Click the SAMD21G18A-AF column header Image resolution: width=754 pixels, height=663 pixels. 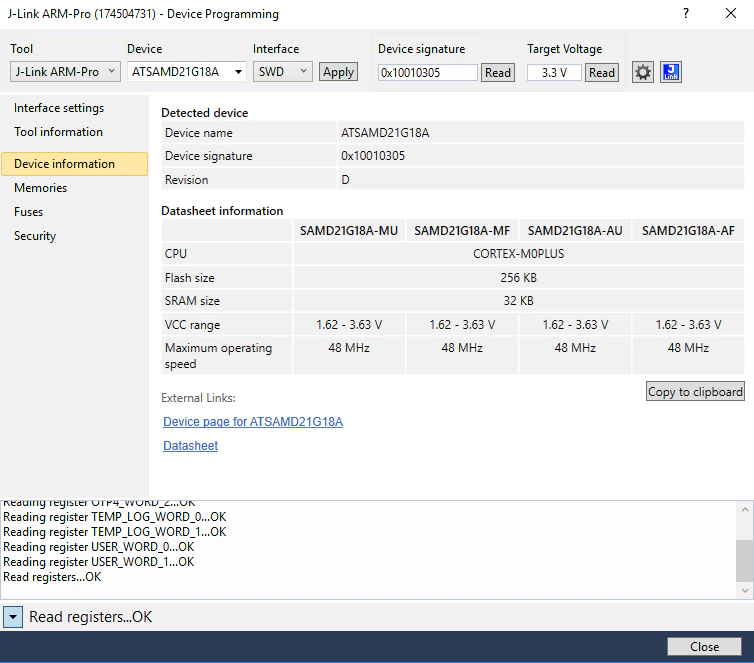point(688,231)
